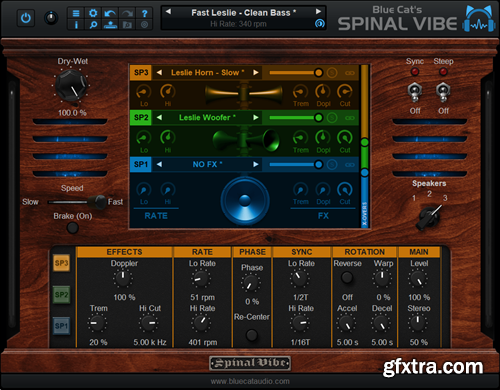Image resolution: width=500 pixels, height=390 pixels.
Task: Click the Dry-Wet knob
Action: tap(71, 86)
